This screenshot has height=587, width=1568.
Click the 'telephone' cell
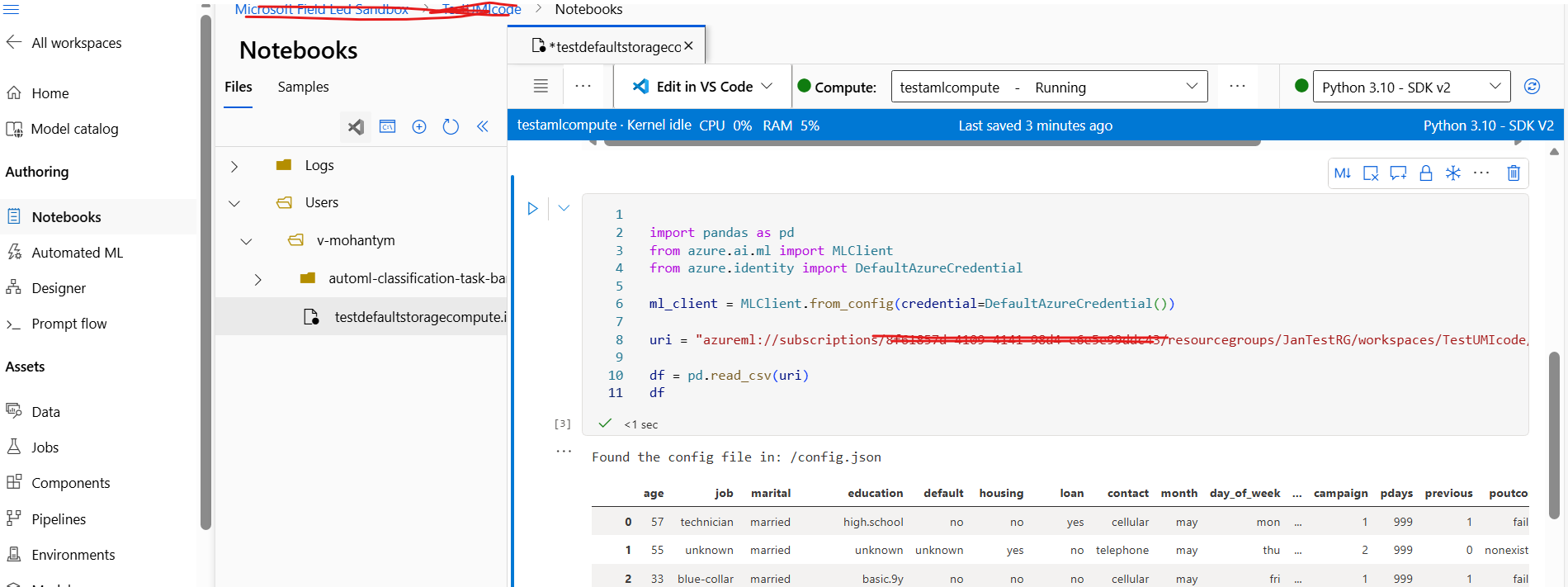click(1122, 550)
